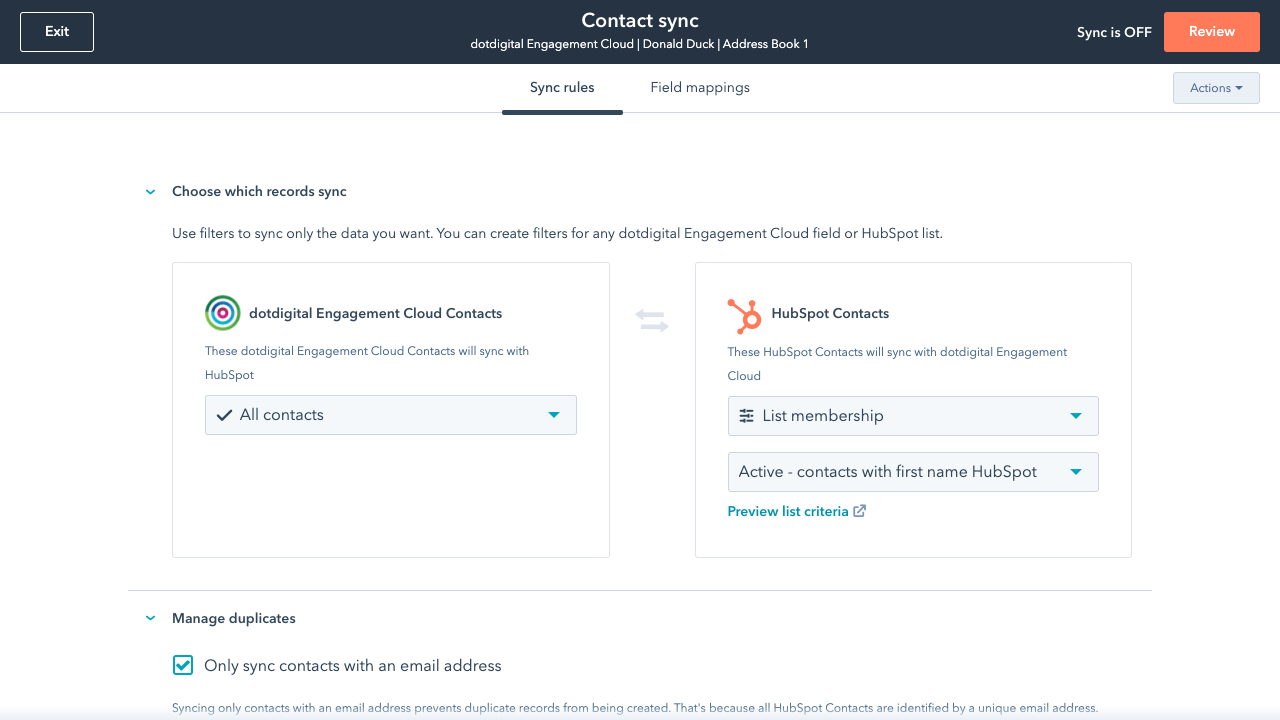Screen dimensions: 1280x720
Task: Click the dotdigital Engagement Cloud logo icon
Action: click(x=222, y=313)
